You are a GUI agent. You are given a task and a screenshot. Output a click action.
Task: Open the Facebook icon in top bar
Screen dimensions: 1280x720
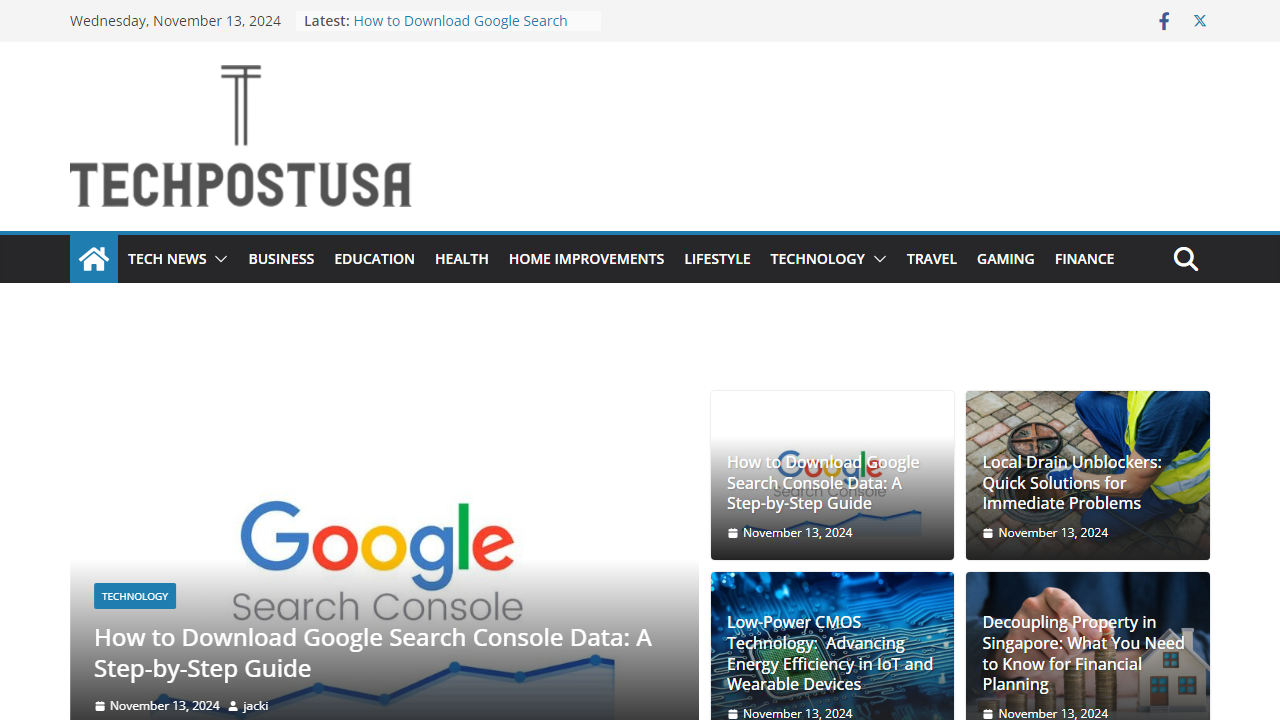tap(1163, 20)
